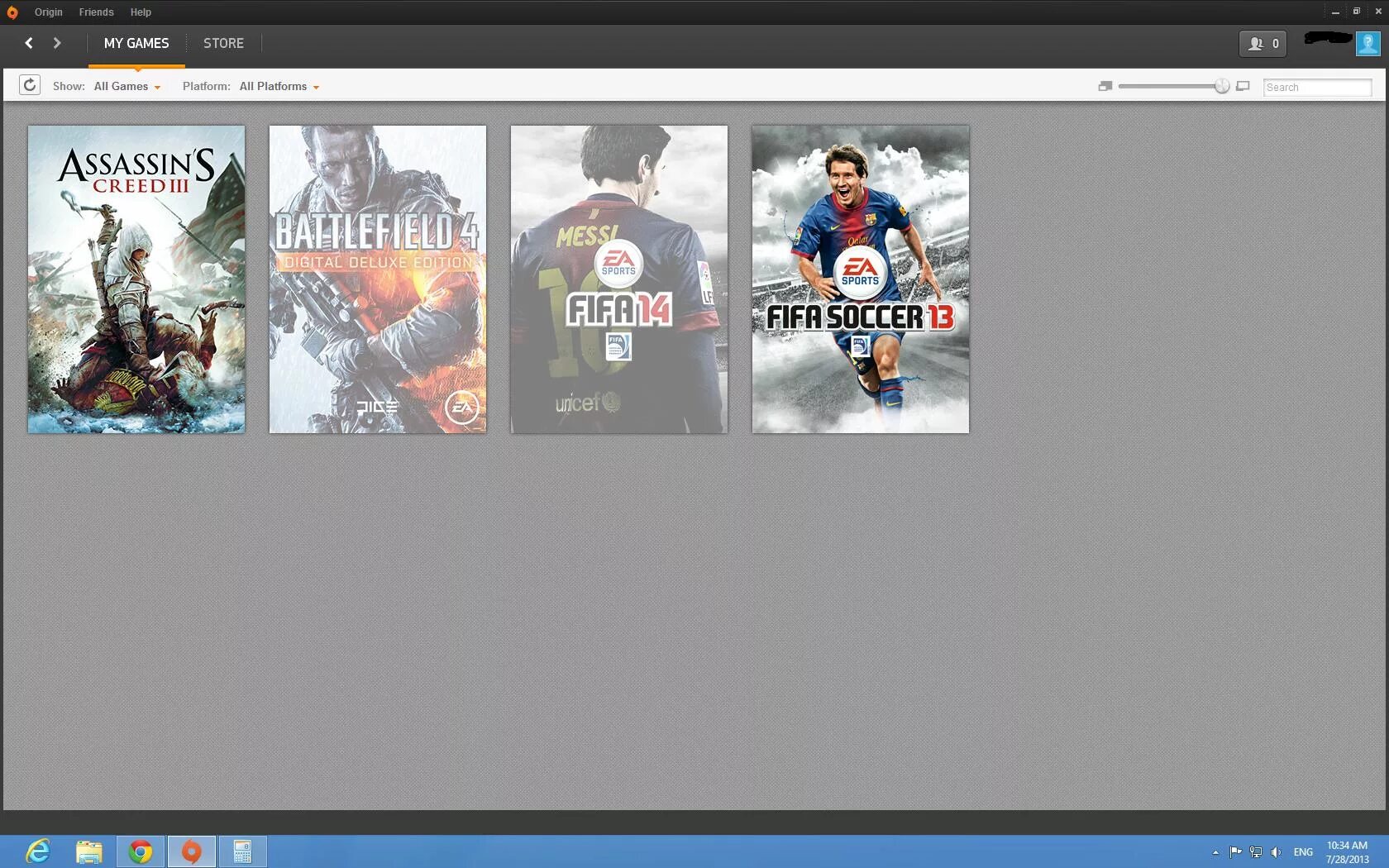Open File Explorer from the taskbar
This screenshot has width=1389, height=868.
point(89,851)
